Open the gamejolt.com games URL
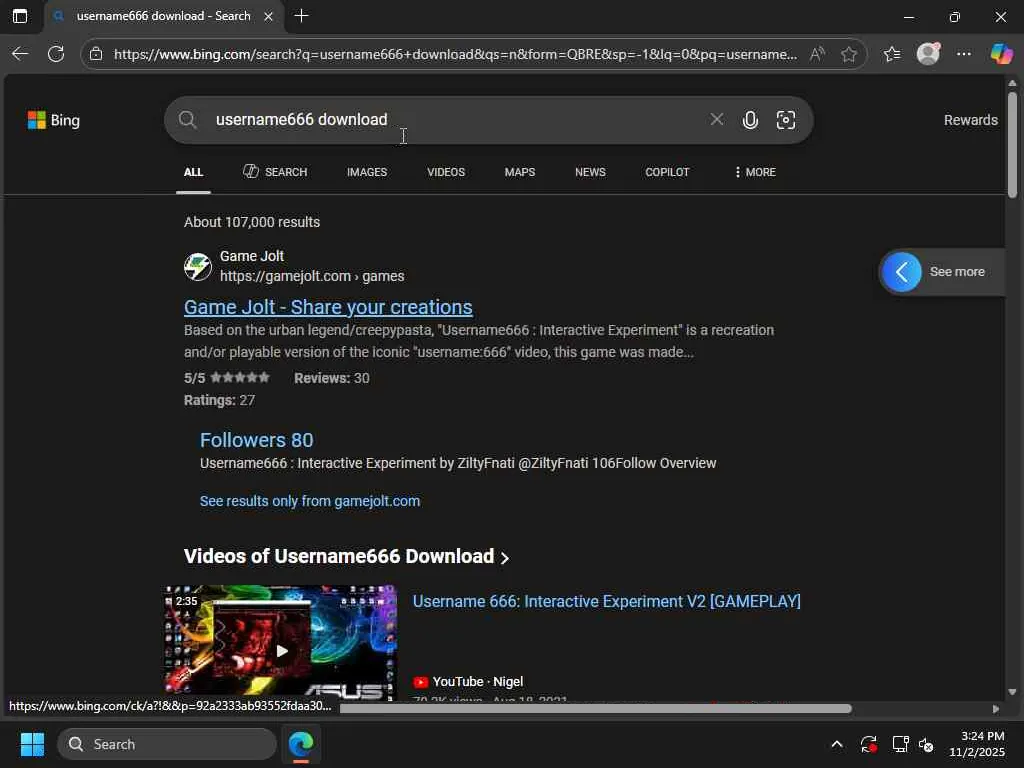1024x768 pixels. click(312, 276)
